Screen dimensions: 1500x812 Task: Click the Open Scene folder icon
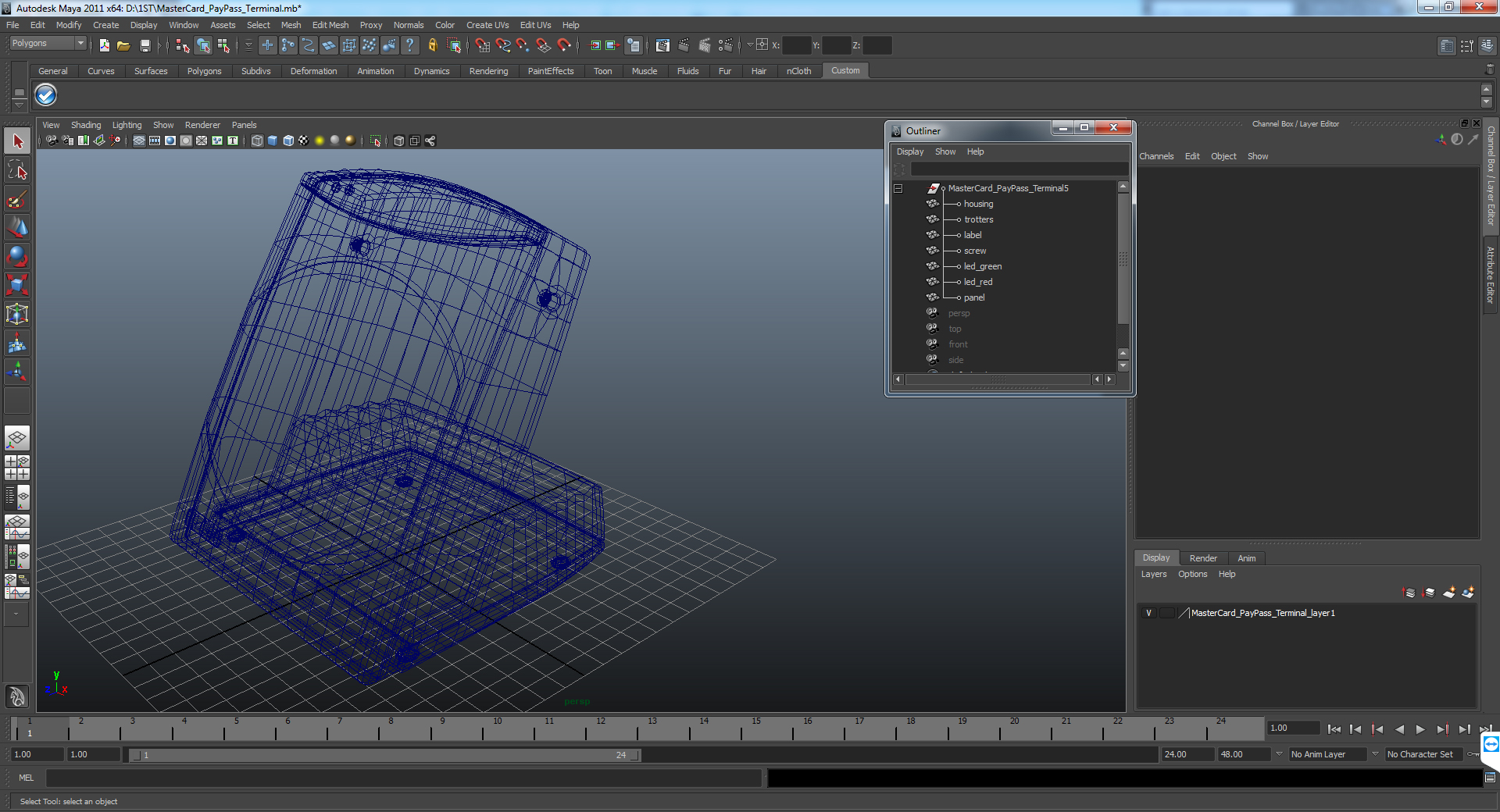pos(123,46)
